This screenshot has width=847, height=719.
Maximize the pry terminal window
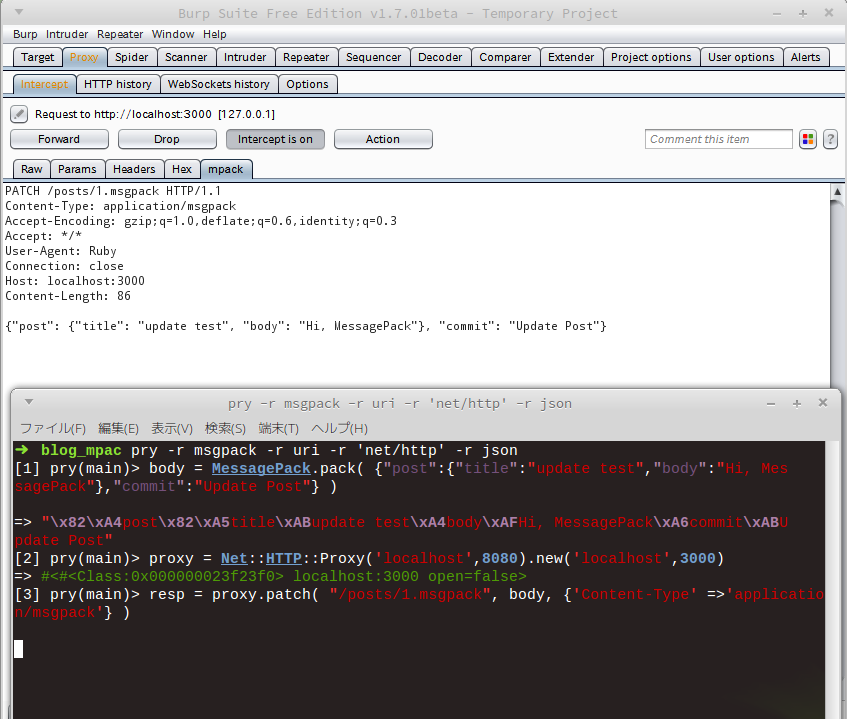coord(797,403)
